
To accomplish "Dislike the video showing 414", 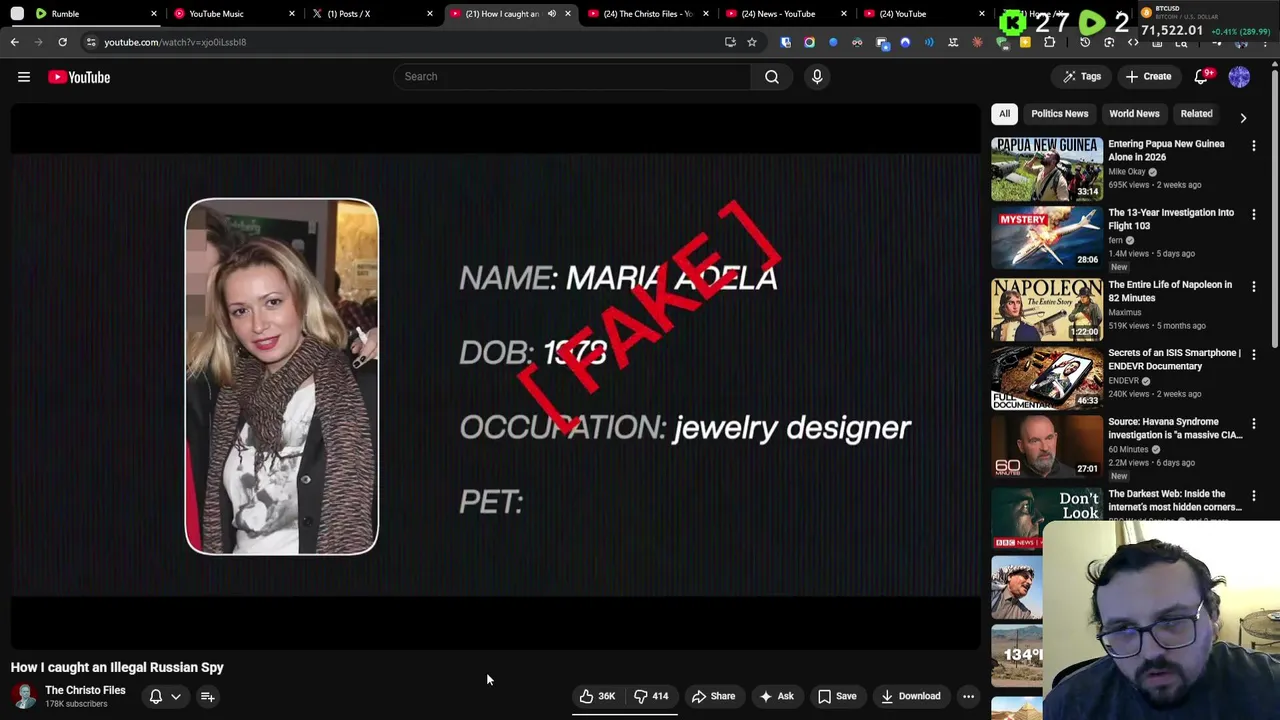I will 651,696.
